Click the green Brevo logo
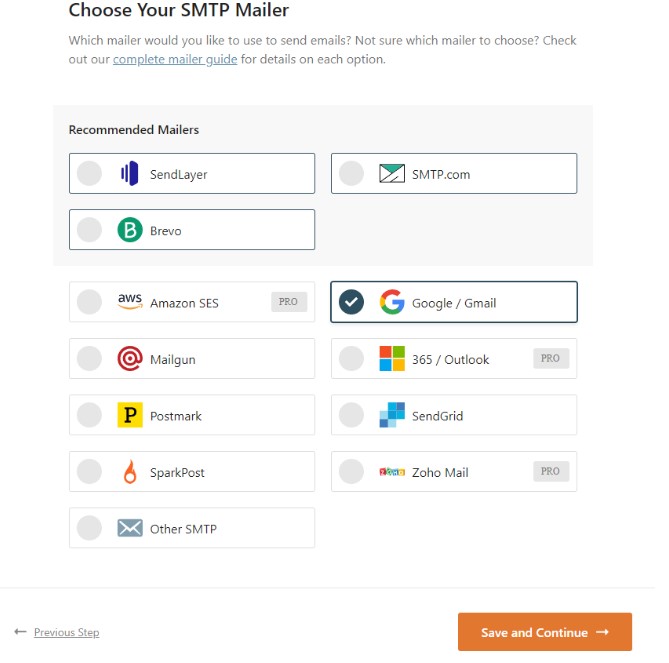Screen dimensions: 669x663 130,230
